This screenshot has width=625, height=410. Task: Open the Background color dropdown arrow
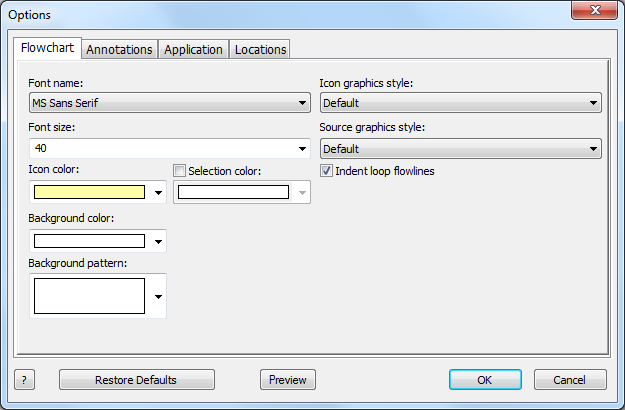pos(158,241)
